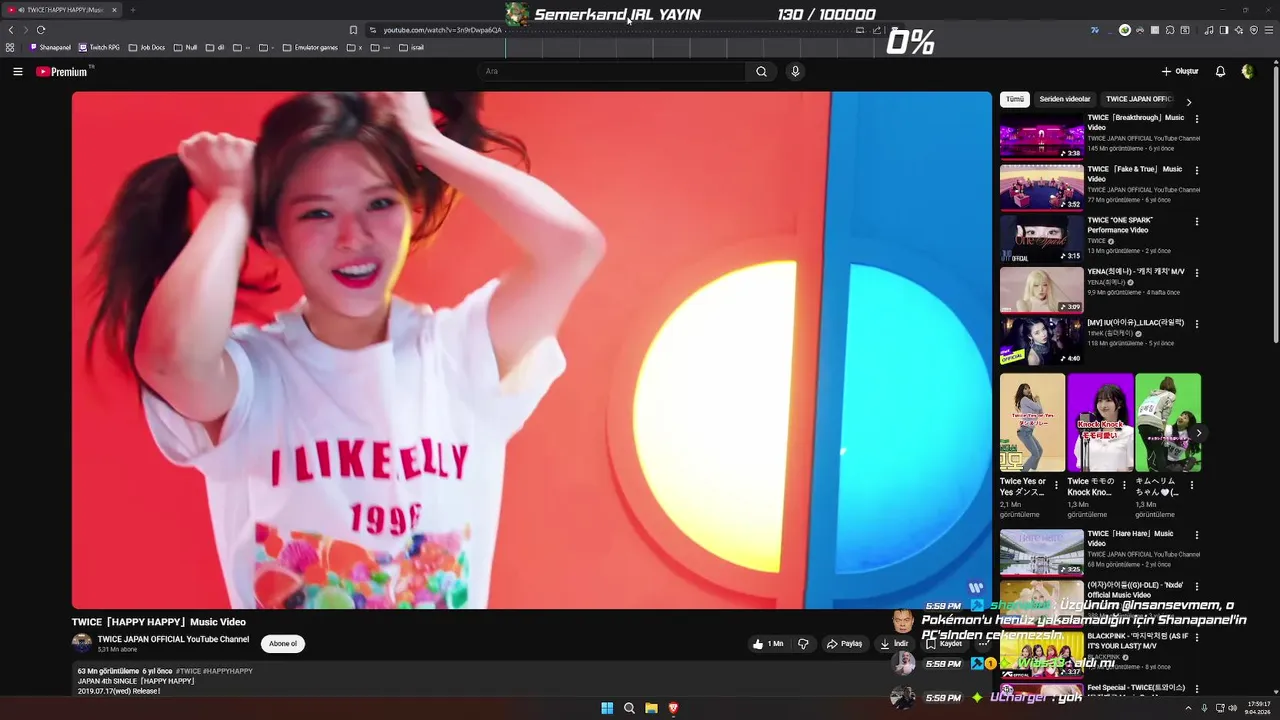Go to YouTube Premium home logo
Viewport: 1280px width, 720px height.
click(62, 72)
